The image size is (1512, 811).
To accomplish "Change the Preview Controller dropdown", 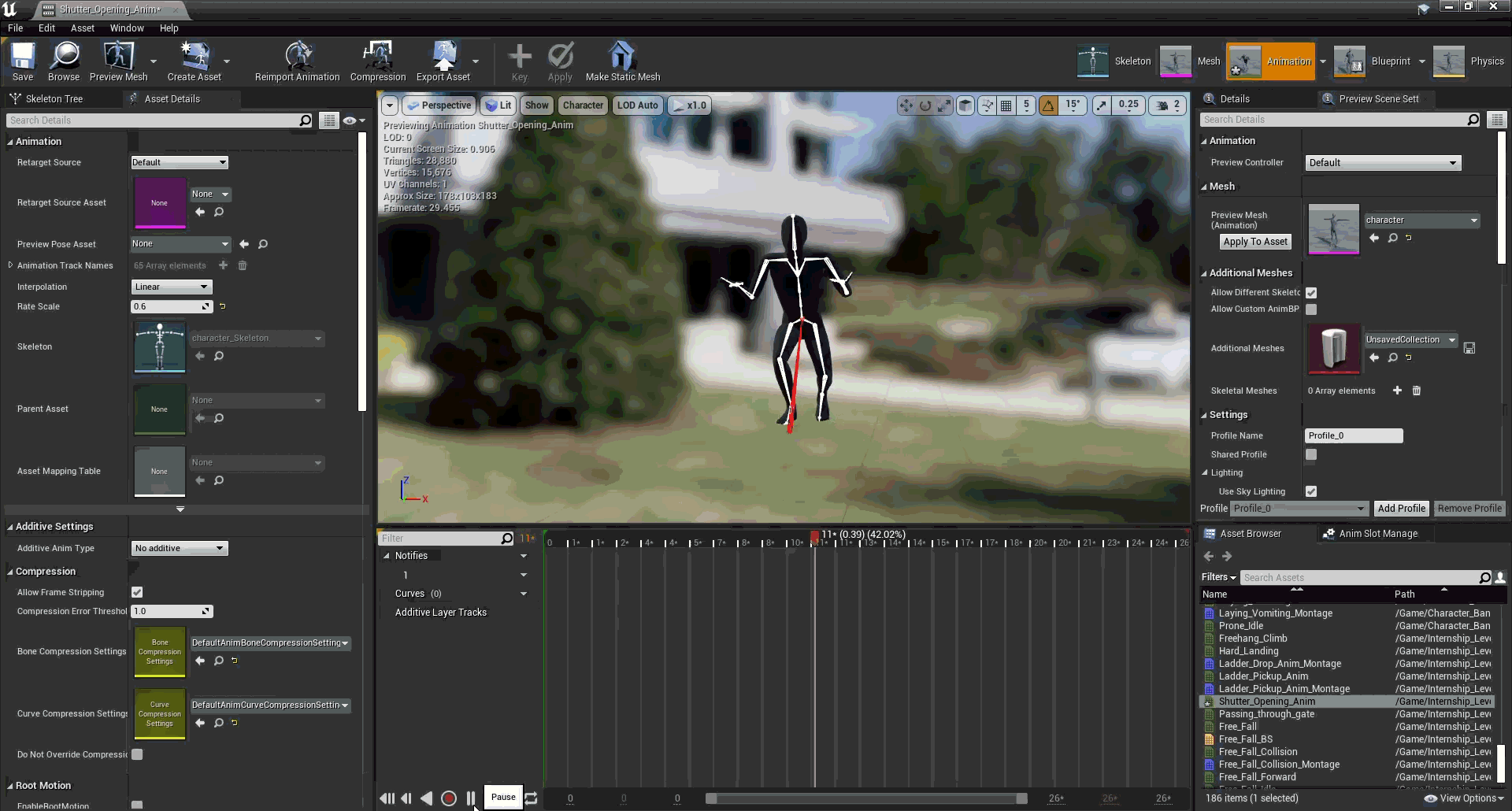I will tap(1383, 162).
